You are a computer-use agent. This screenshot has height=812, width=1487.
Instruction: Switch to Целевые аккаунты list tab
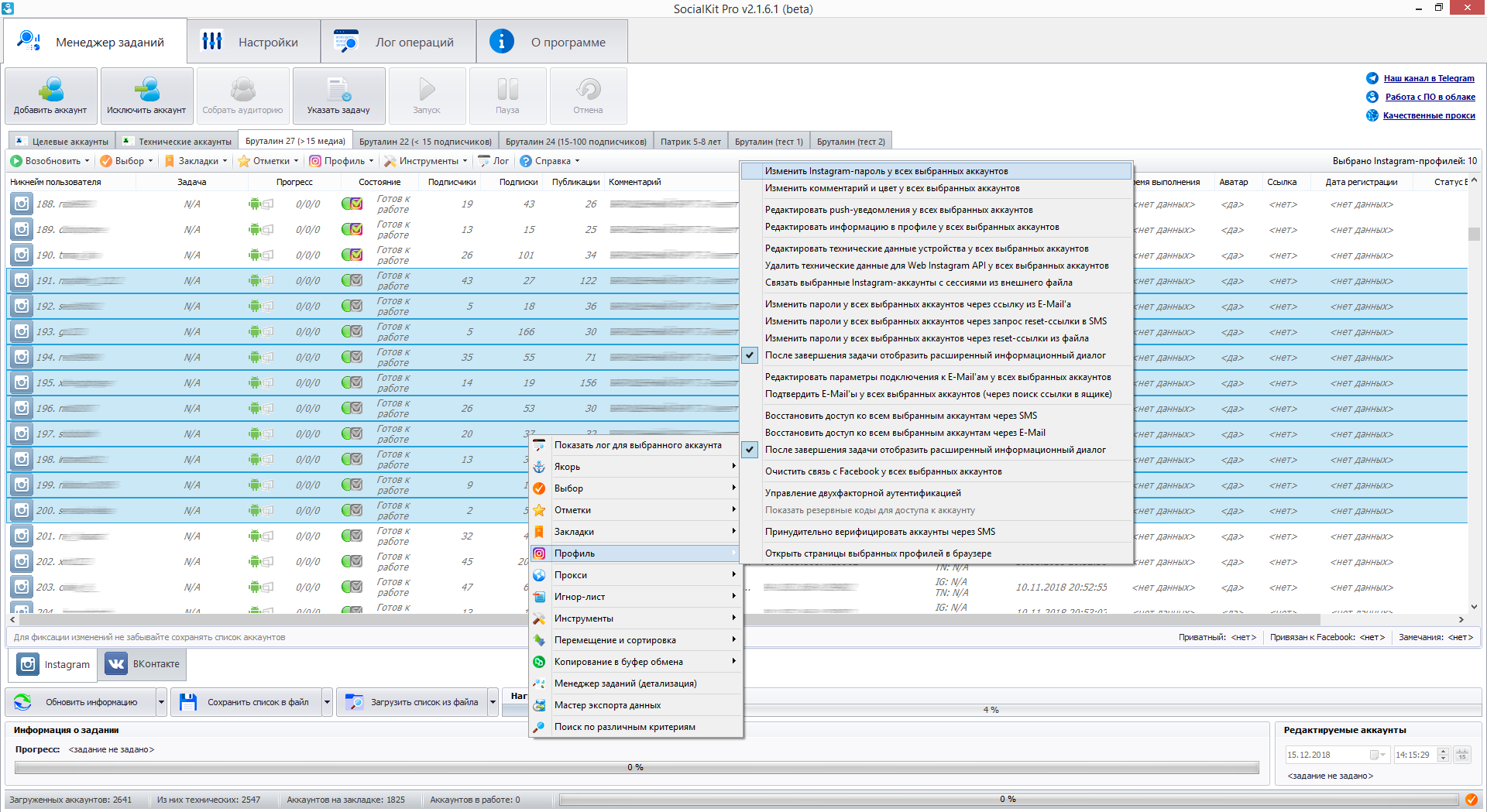coord(61,142)
